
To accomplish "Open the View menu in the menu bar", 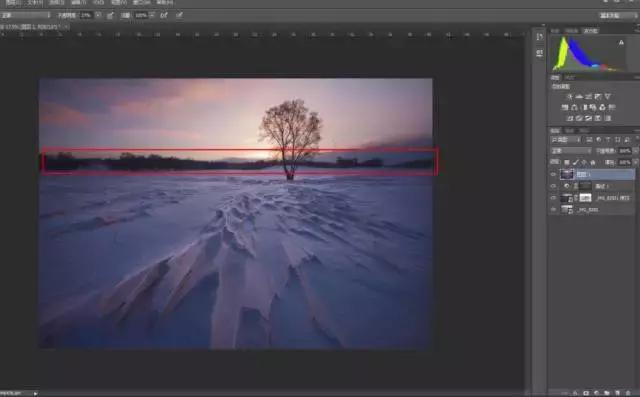I will tap(119, 2).
